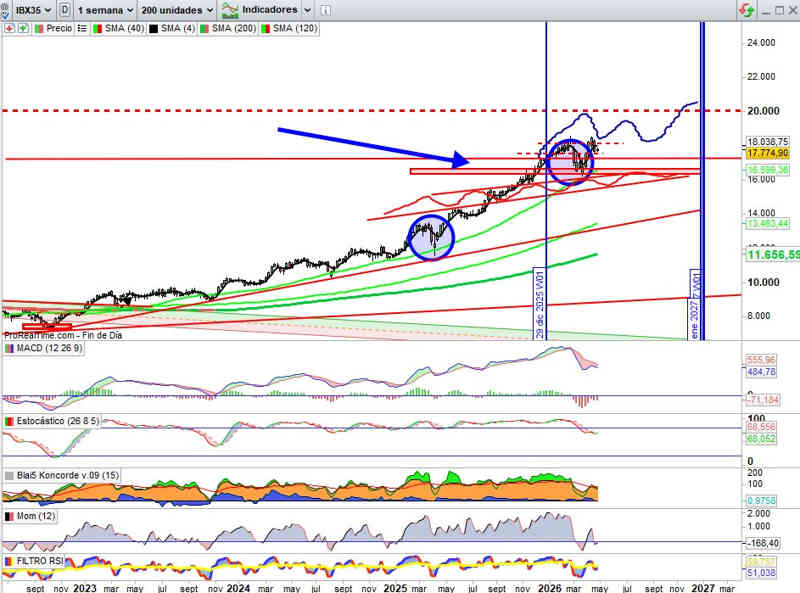Viewport: 800px width, 593px height.
Task: Click the SMA (4) black color swatch
Action: click(154, 28)
